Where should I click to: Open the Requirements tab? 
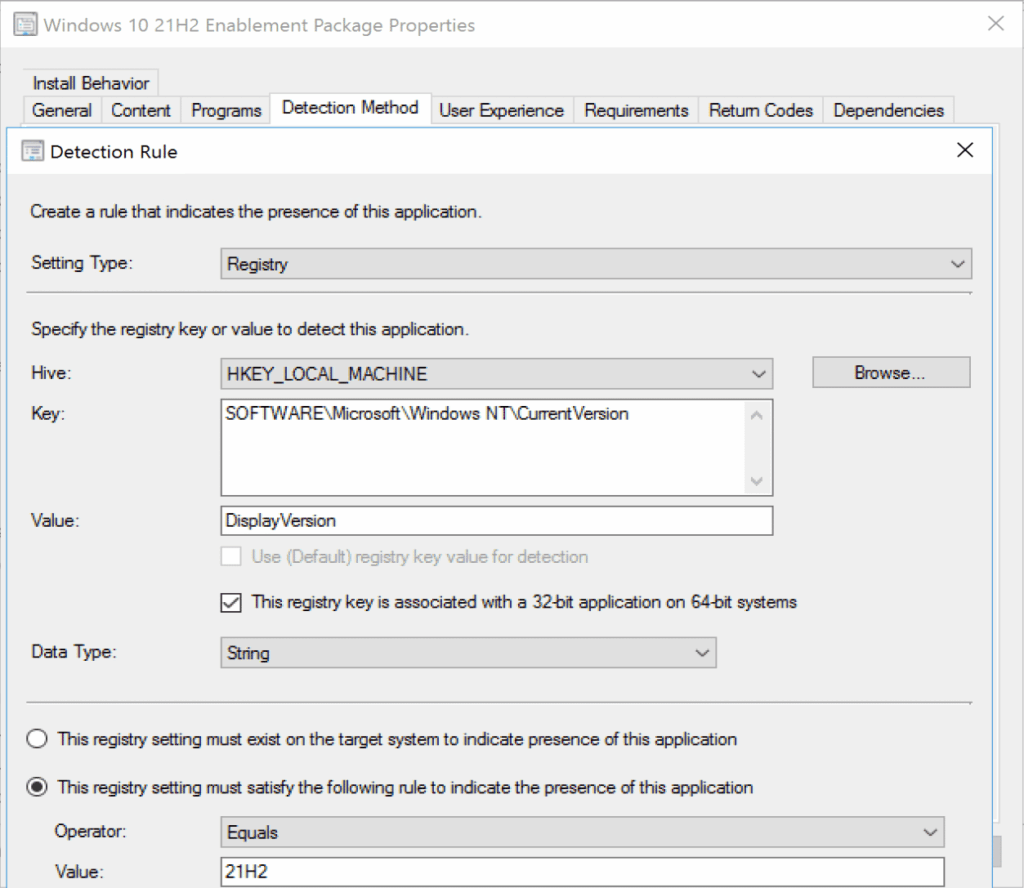635,110
